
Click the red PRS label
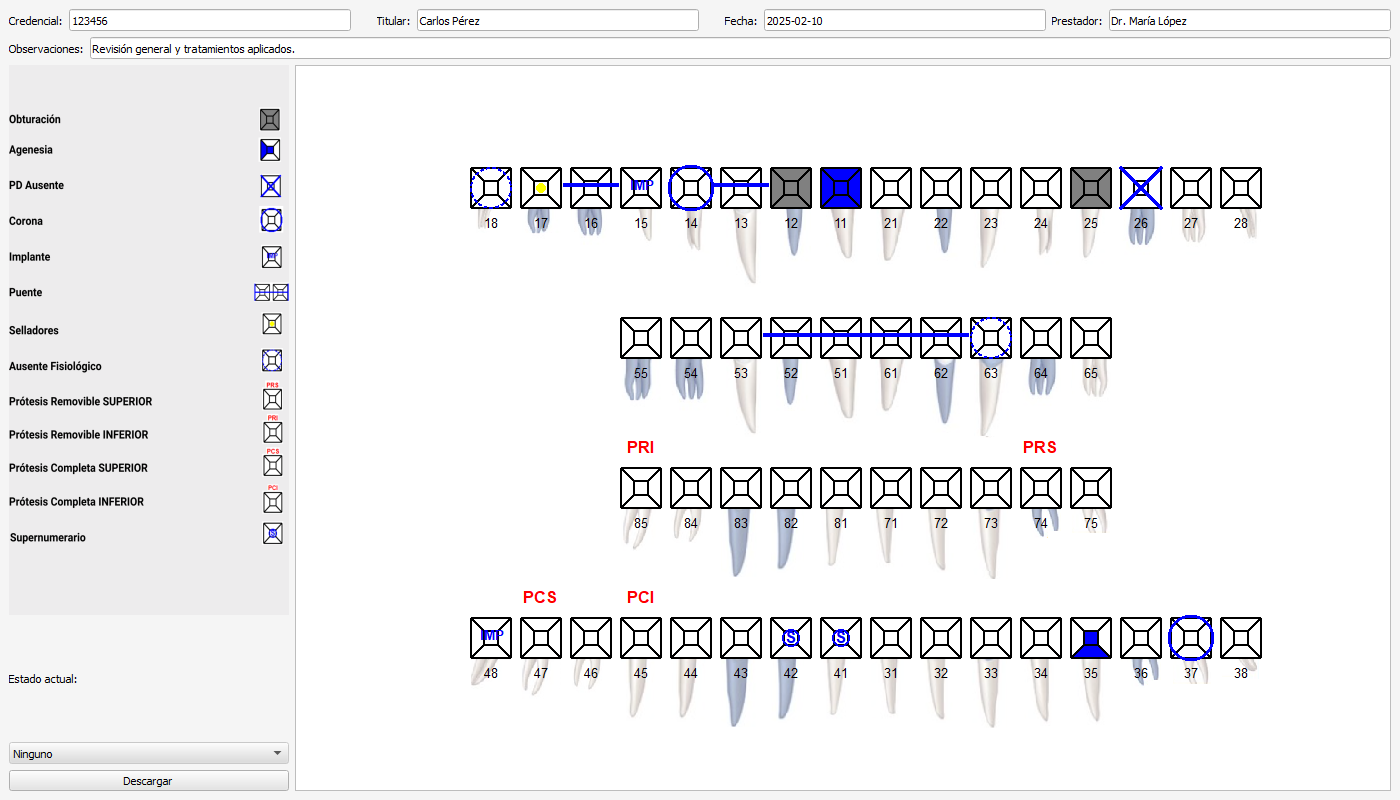click(1040, 447)
